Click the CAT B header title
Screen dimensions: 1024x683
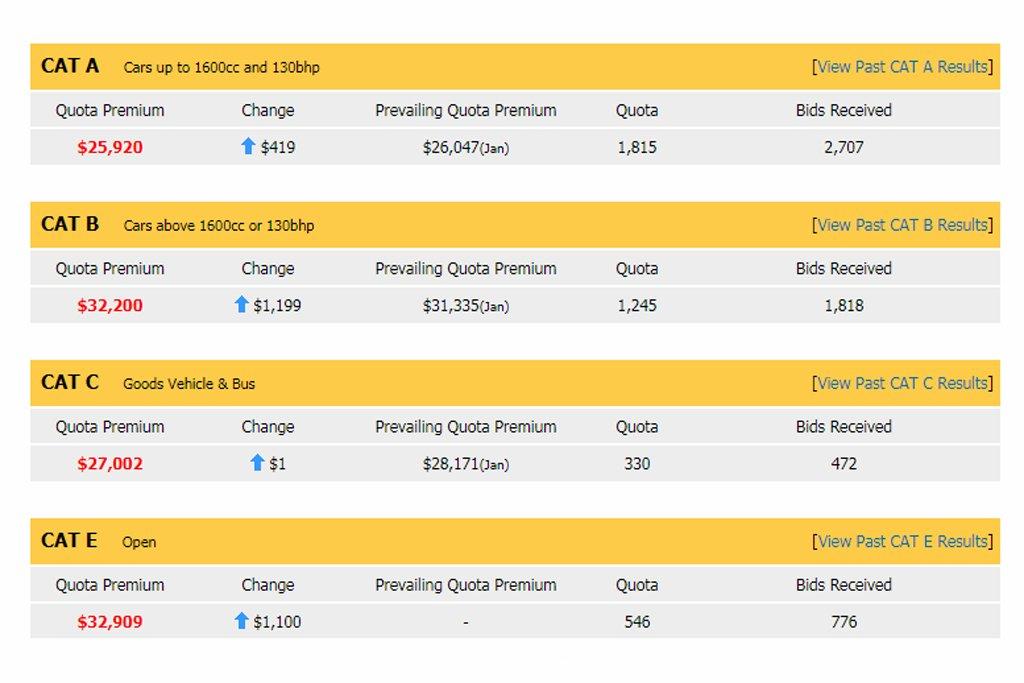click(70, 224)
